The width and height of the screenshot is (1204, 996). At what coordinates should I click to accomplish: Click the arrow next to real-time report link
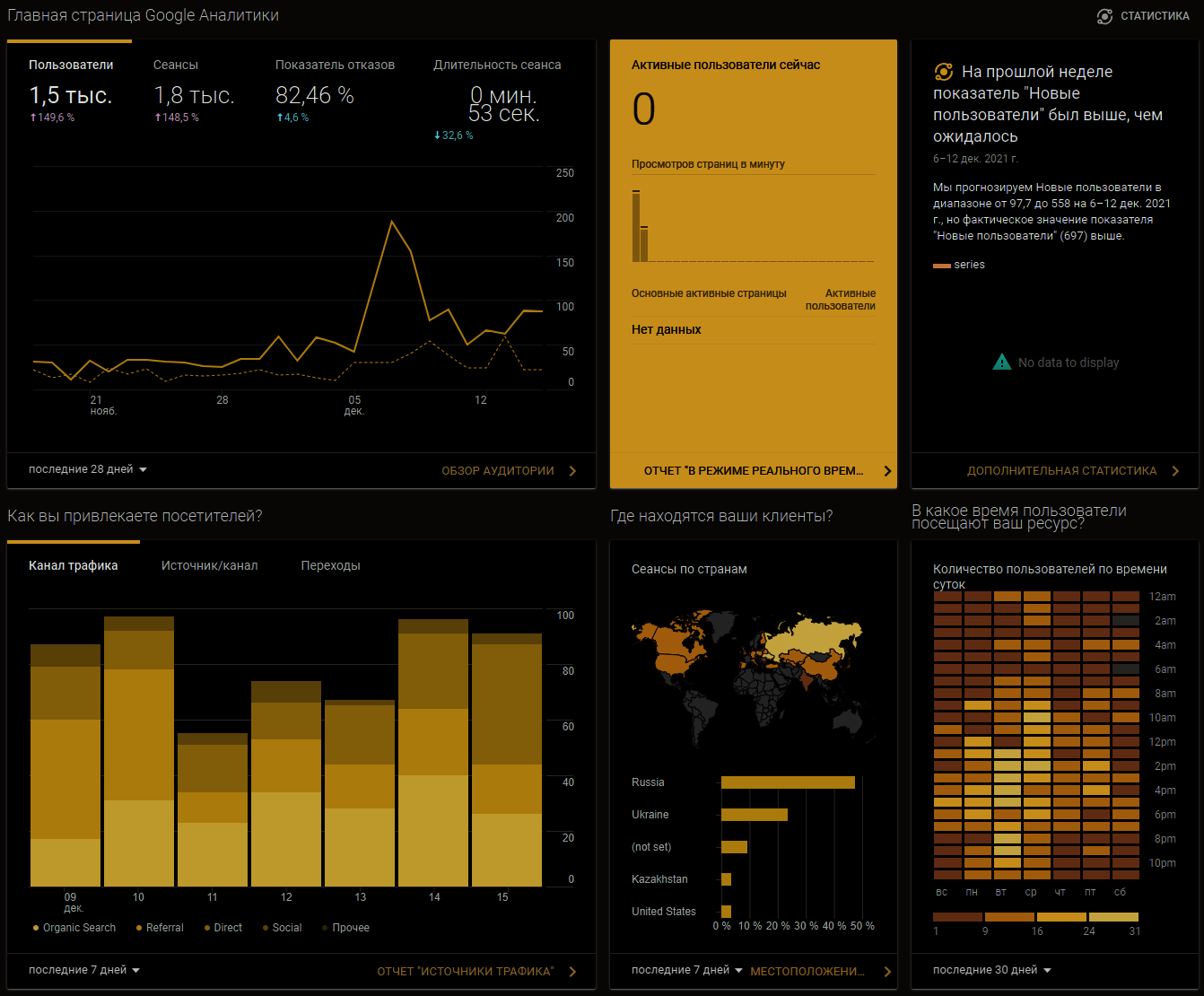pyautogui.click(x=887, y=471)
